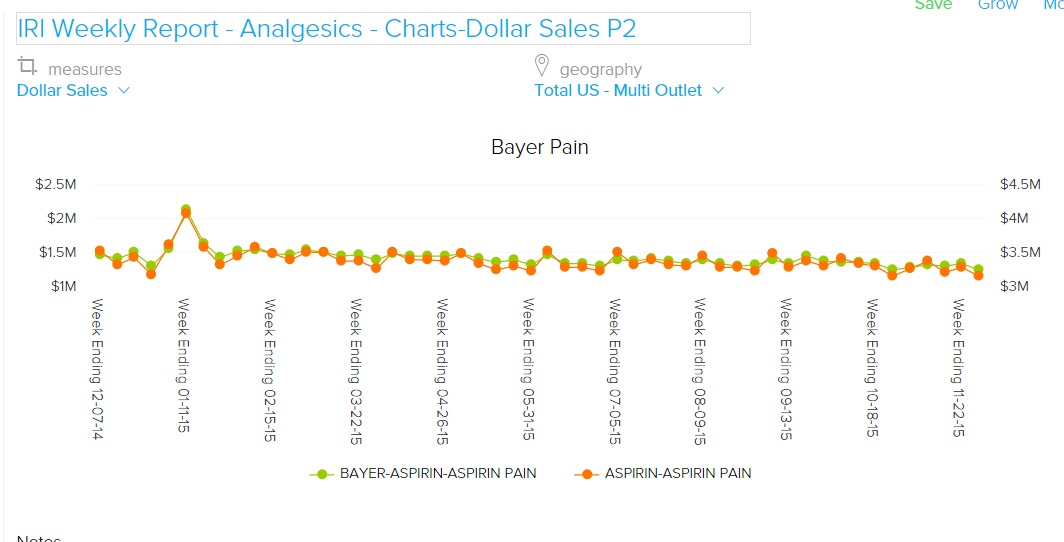Screen dimensions: 1064x542
Task: Click the $2.5M left axis label
Action: [56, 184]
